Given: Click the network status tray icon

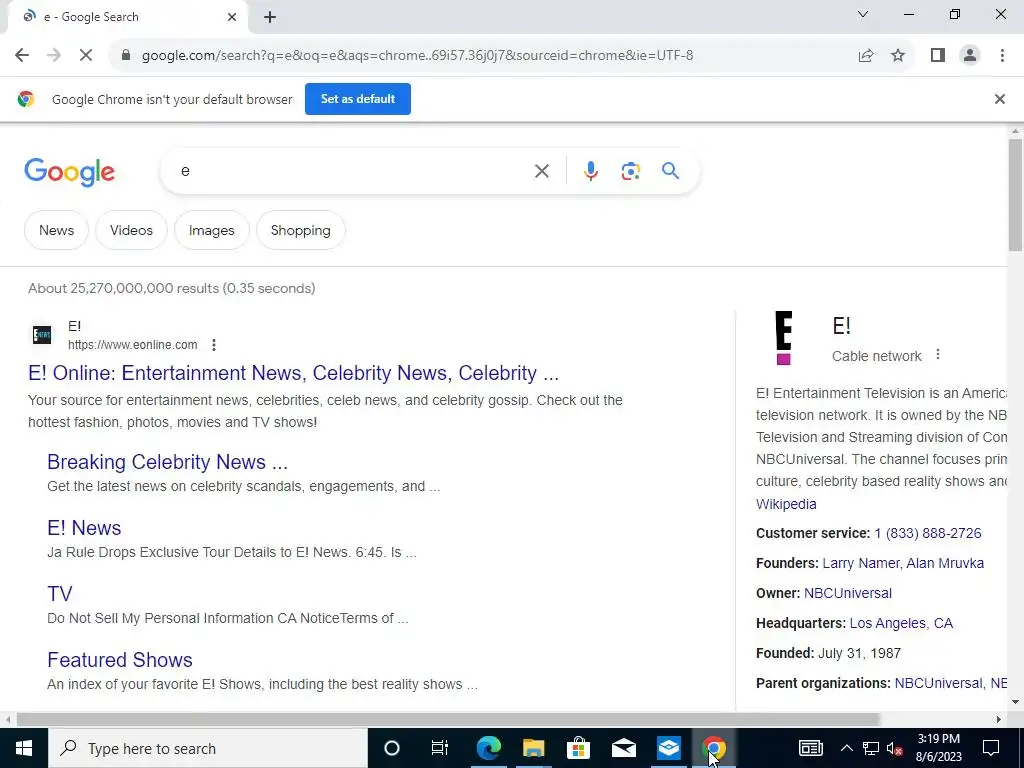Looking at the screenshot, I should click(871, 748).
